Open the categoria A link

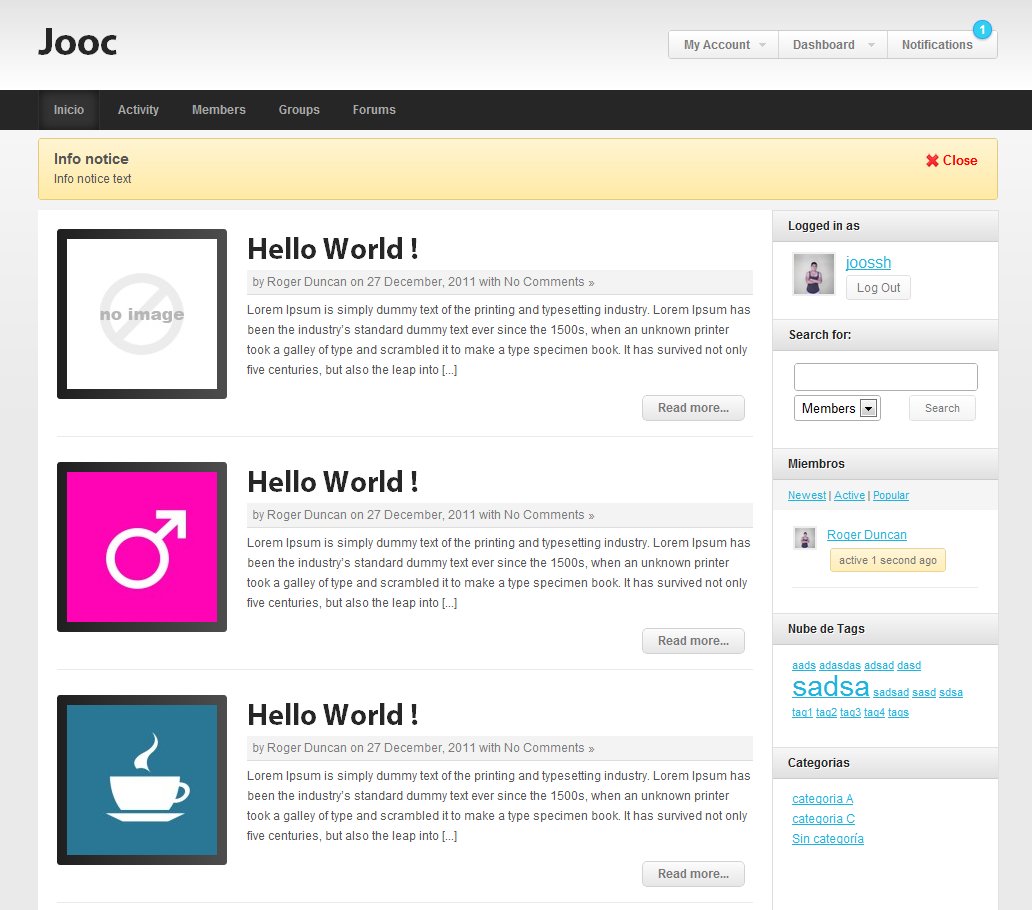click(822, 799)
